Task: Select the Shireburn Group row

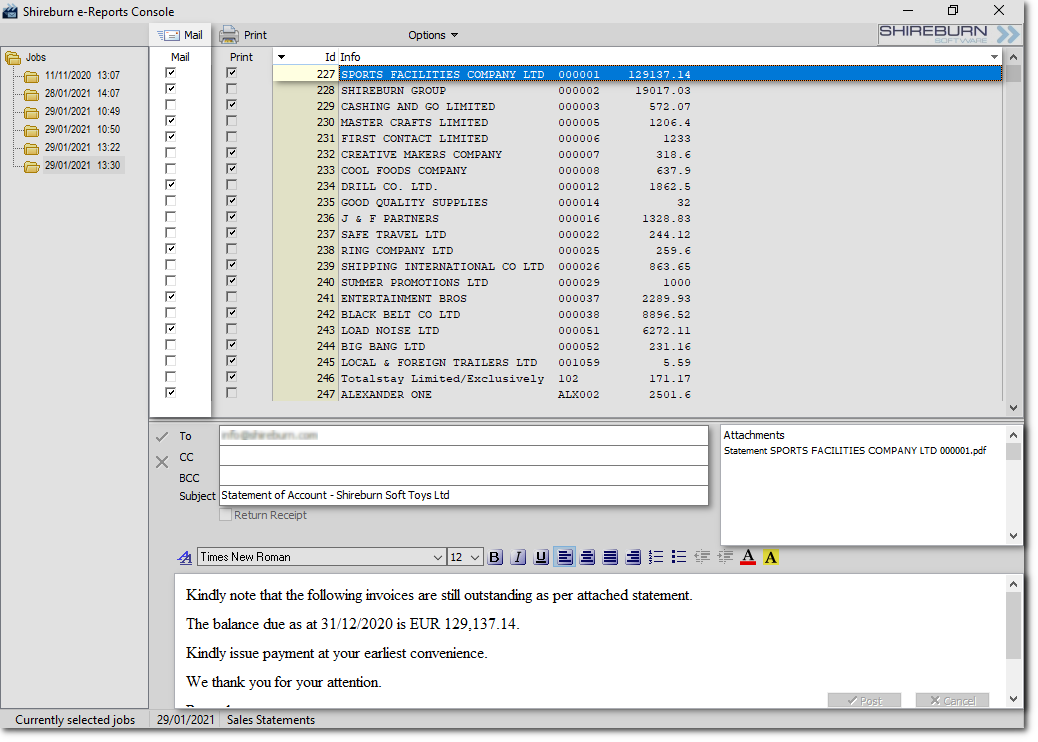Action: coord(637,91)
